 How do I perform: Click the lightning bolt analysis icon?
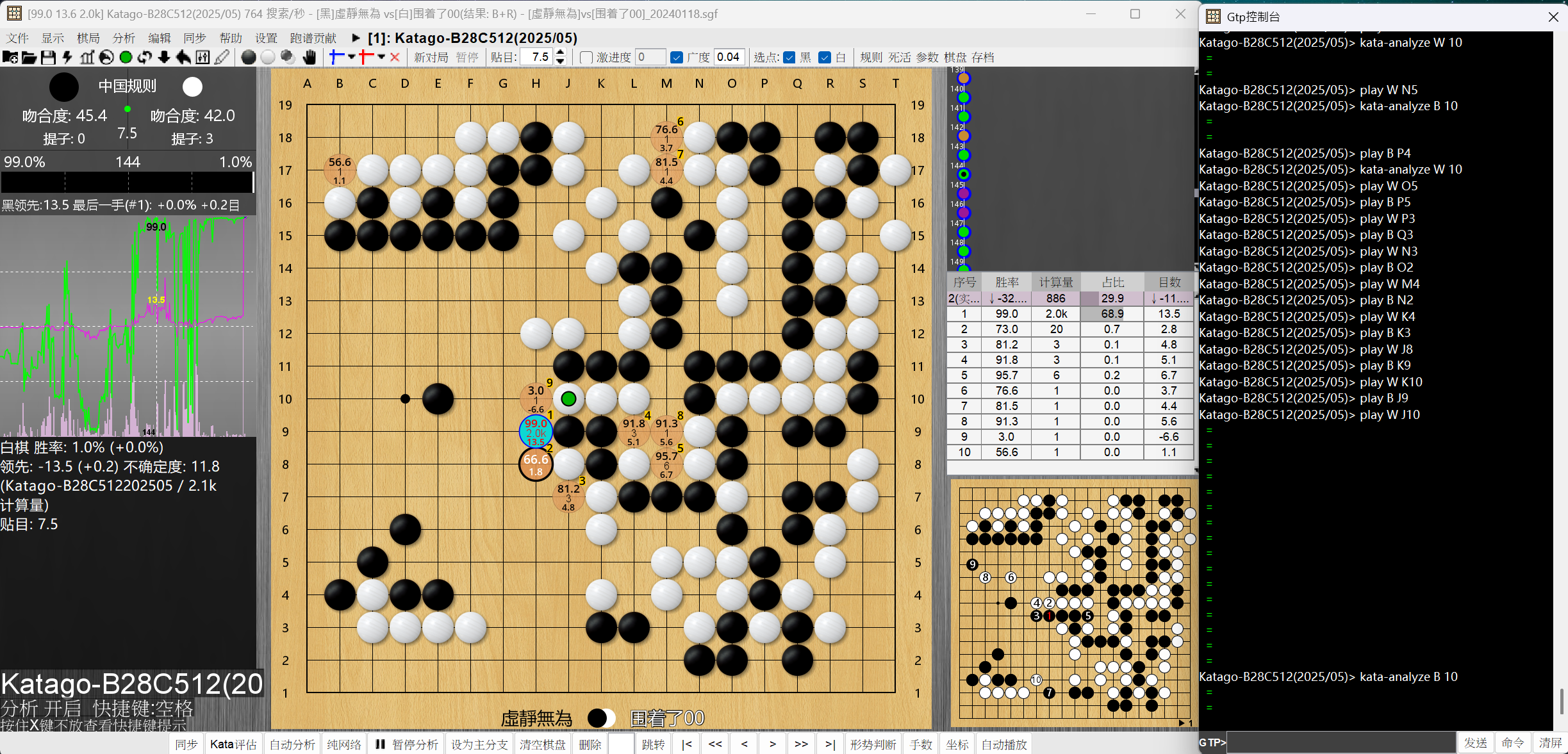[67, 58]
